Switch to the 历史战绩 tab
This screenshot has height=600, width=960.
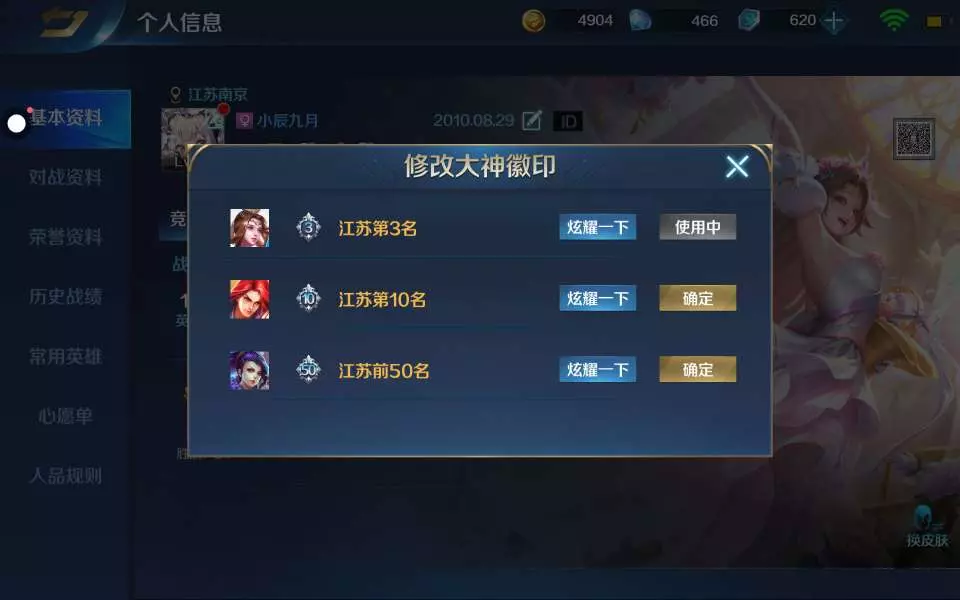tap(66, 296)
